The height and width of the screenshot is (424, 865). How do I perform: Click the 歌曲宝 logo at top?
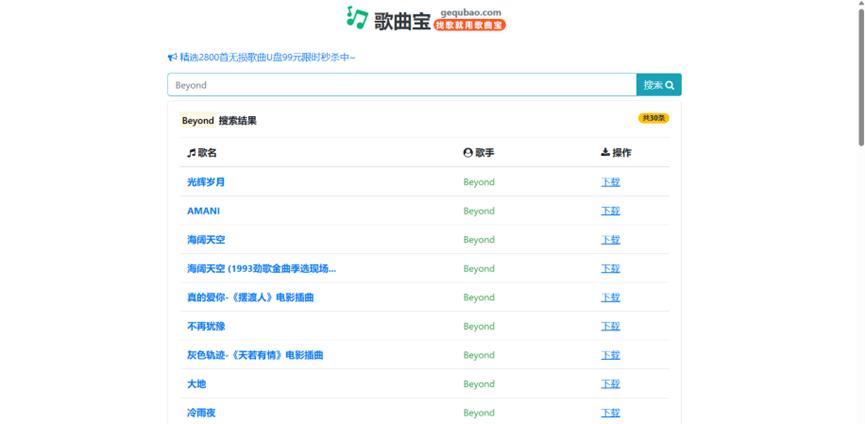[426, 19]
